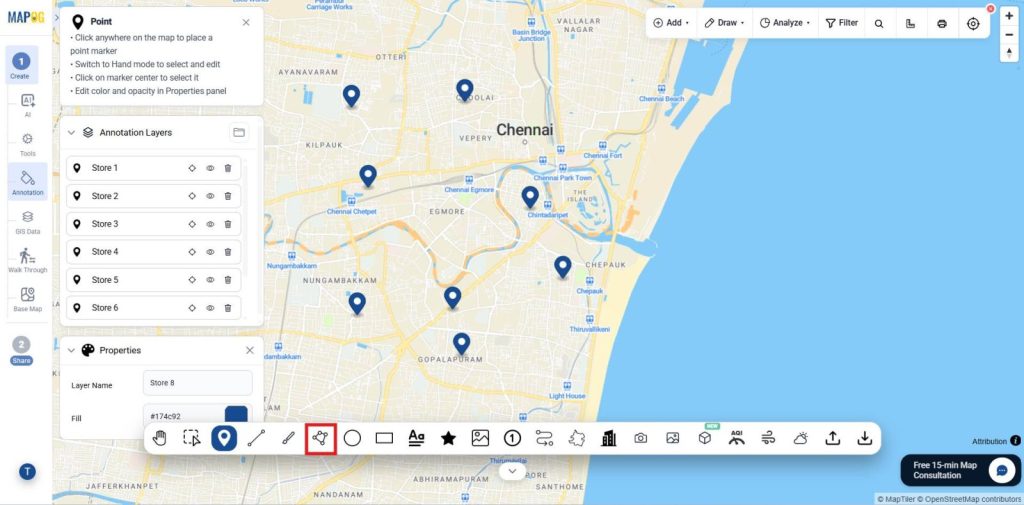This screenshot has width=1024, height=505.
Task: Go to step 2 Share
Action: [x=21, y=351]
